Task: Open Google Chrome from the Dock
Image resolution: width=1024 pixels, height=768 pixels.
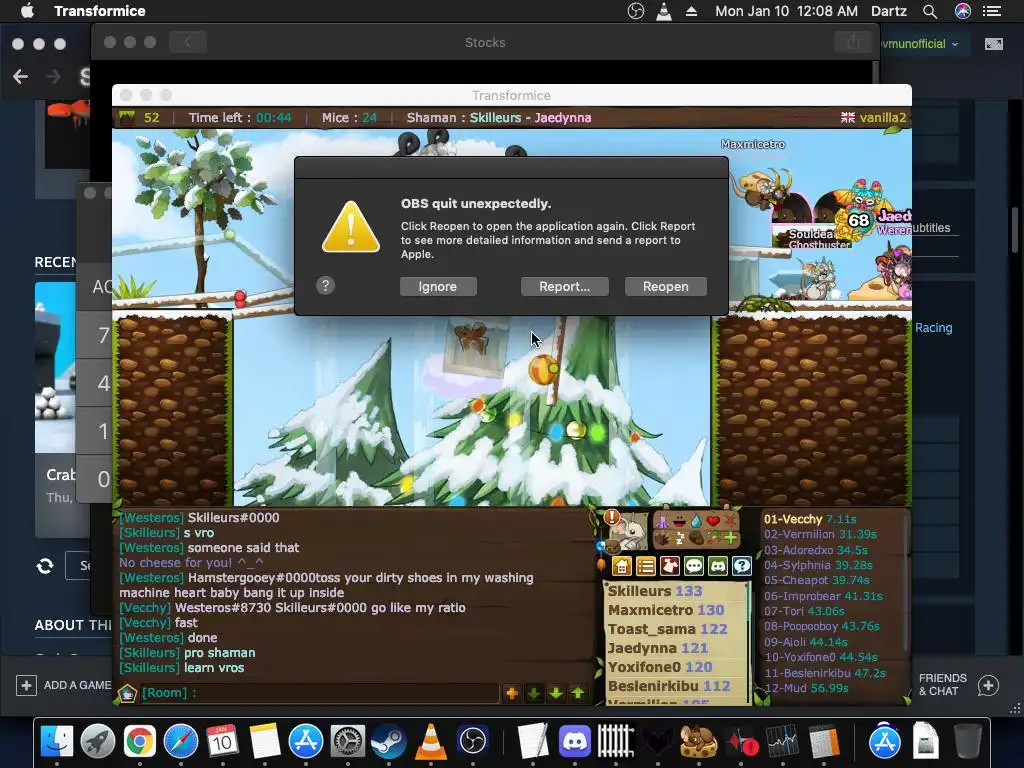Action: point(139,741)
